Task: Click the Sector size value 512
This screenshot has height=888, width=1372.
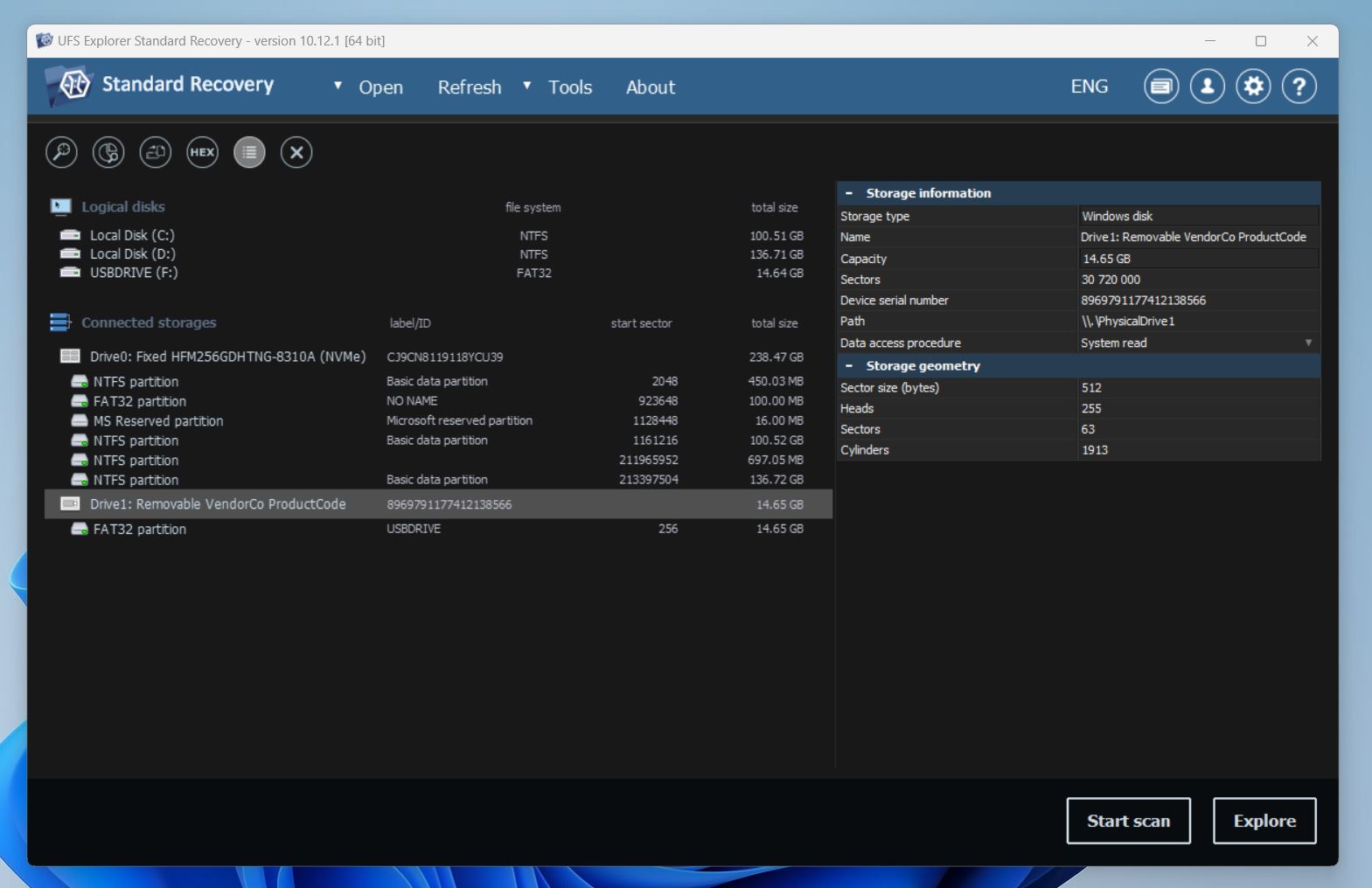Action: [1091, 387]
